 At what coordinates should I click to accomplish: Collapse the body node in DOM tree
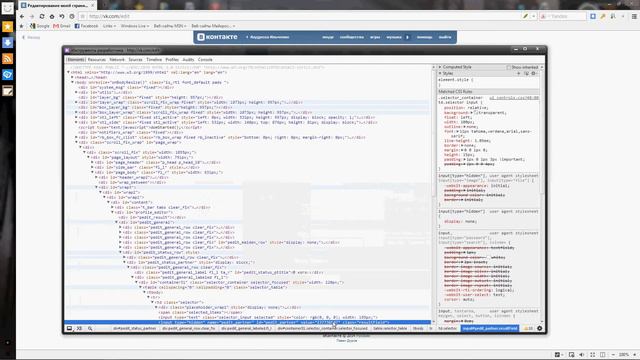73,82
